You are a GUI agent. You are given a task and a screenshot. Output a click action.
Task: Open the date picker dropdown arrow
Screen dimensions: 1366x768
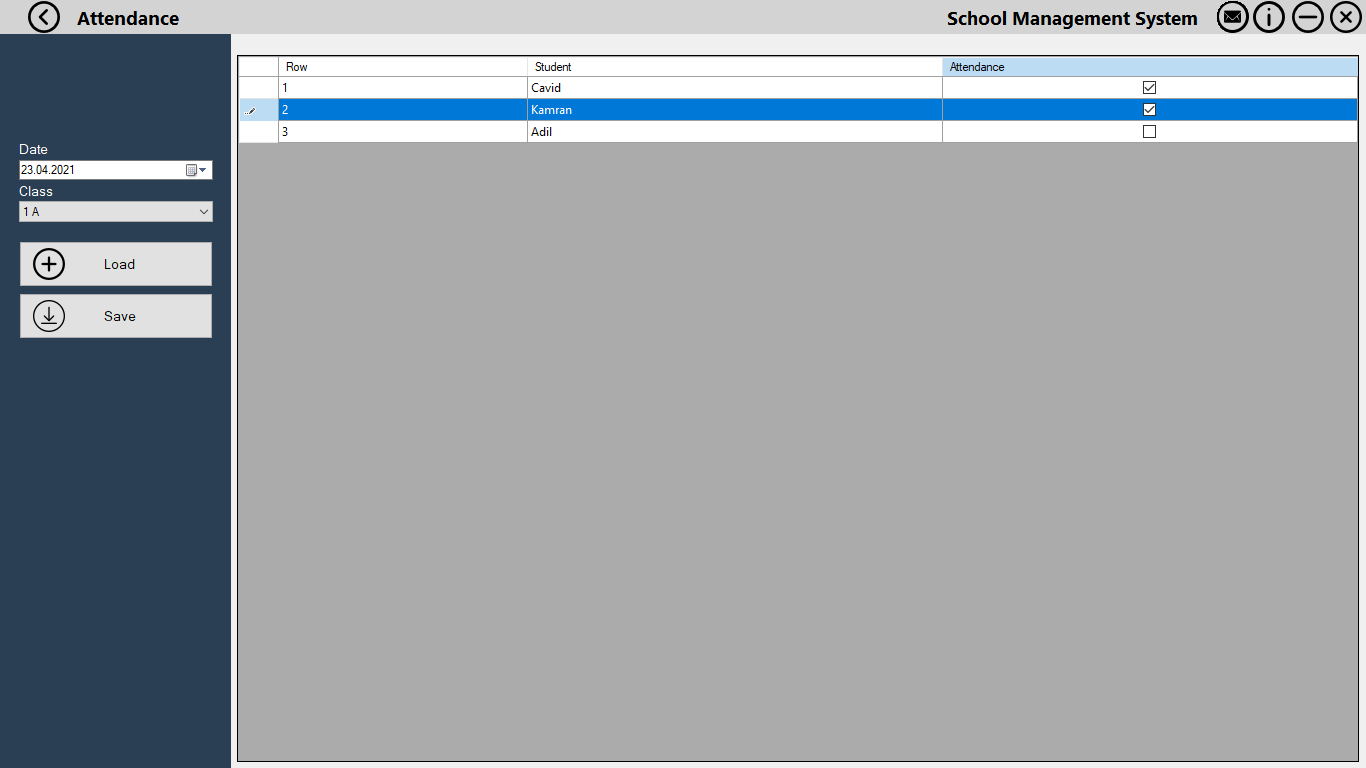coord(202,169)
